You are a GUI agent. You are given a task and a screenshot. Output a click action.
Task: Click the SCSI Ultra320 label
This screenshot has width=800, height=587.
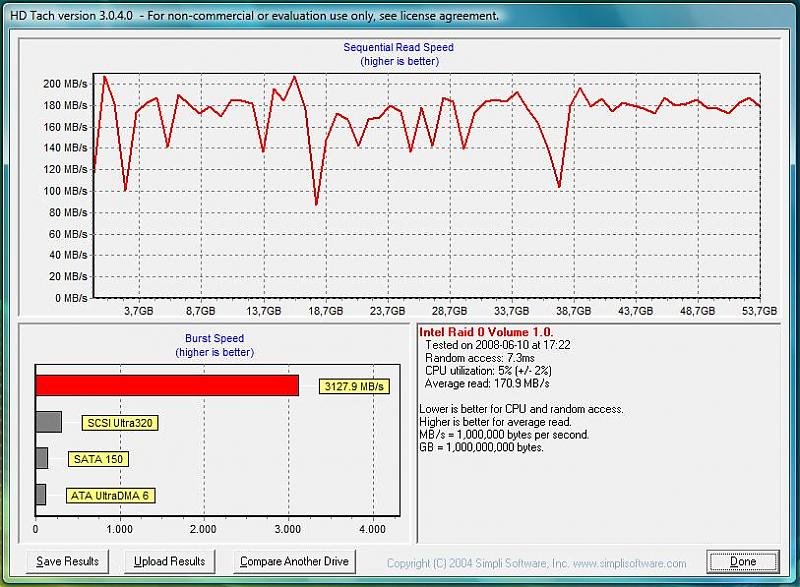(120, 423)
